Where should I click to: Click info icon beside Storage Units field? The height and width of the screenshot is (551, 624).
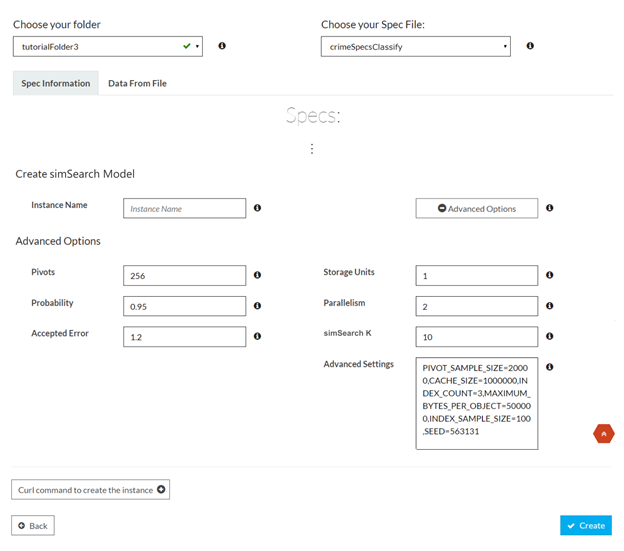tap(549, 275)
